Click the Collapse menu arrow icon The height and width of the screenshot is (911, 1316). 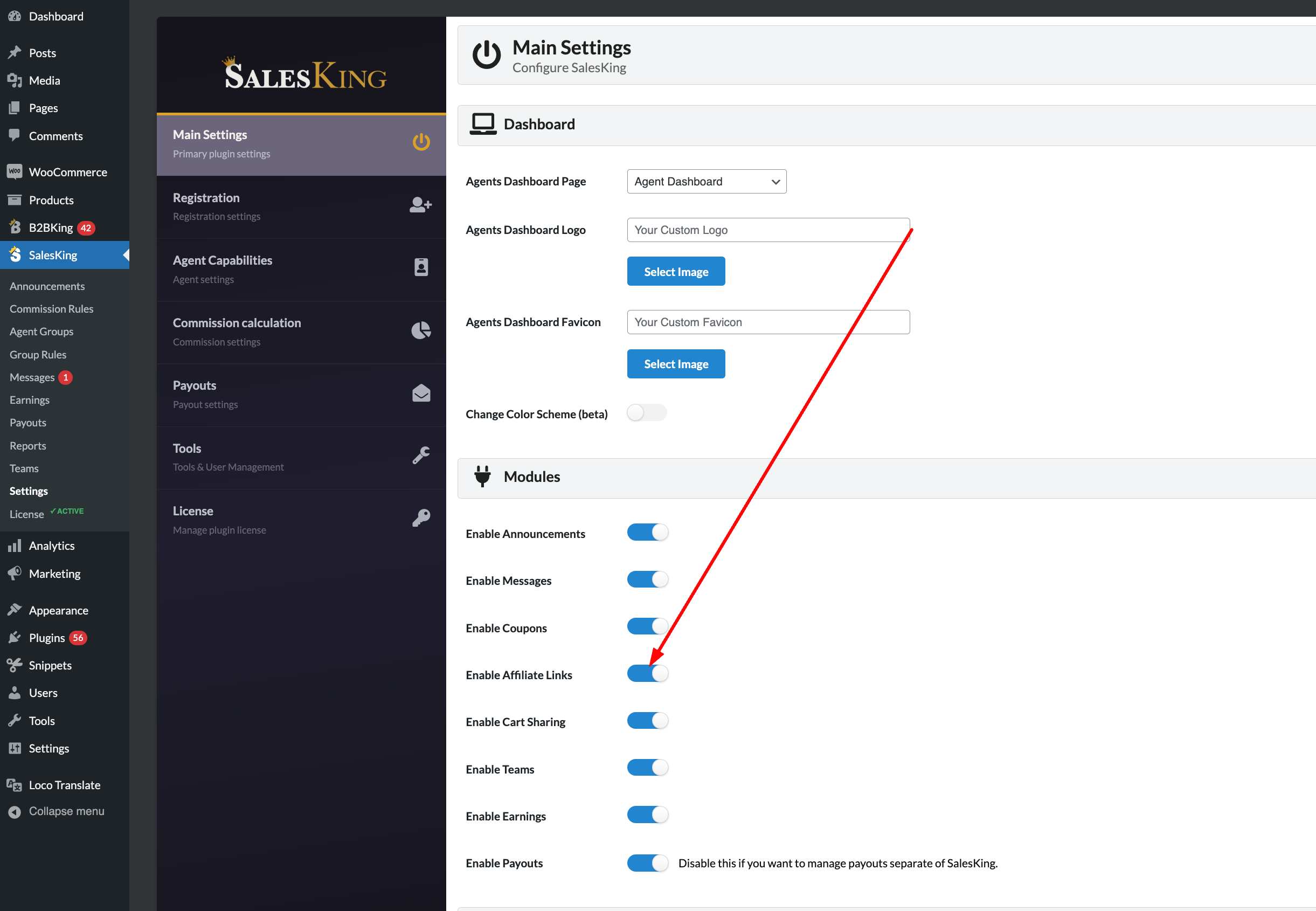coord(14,811)
